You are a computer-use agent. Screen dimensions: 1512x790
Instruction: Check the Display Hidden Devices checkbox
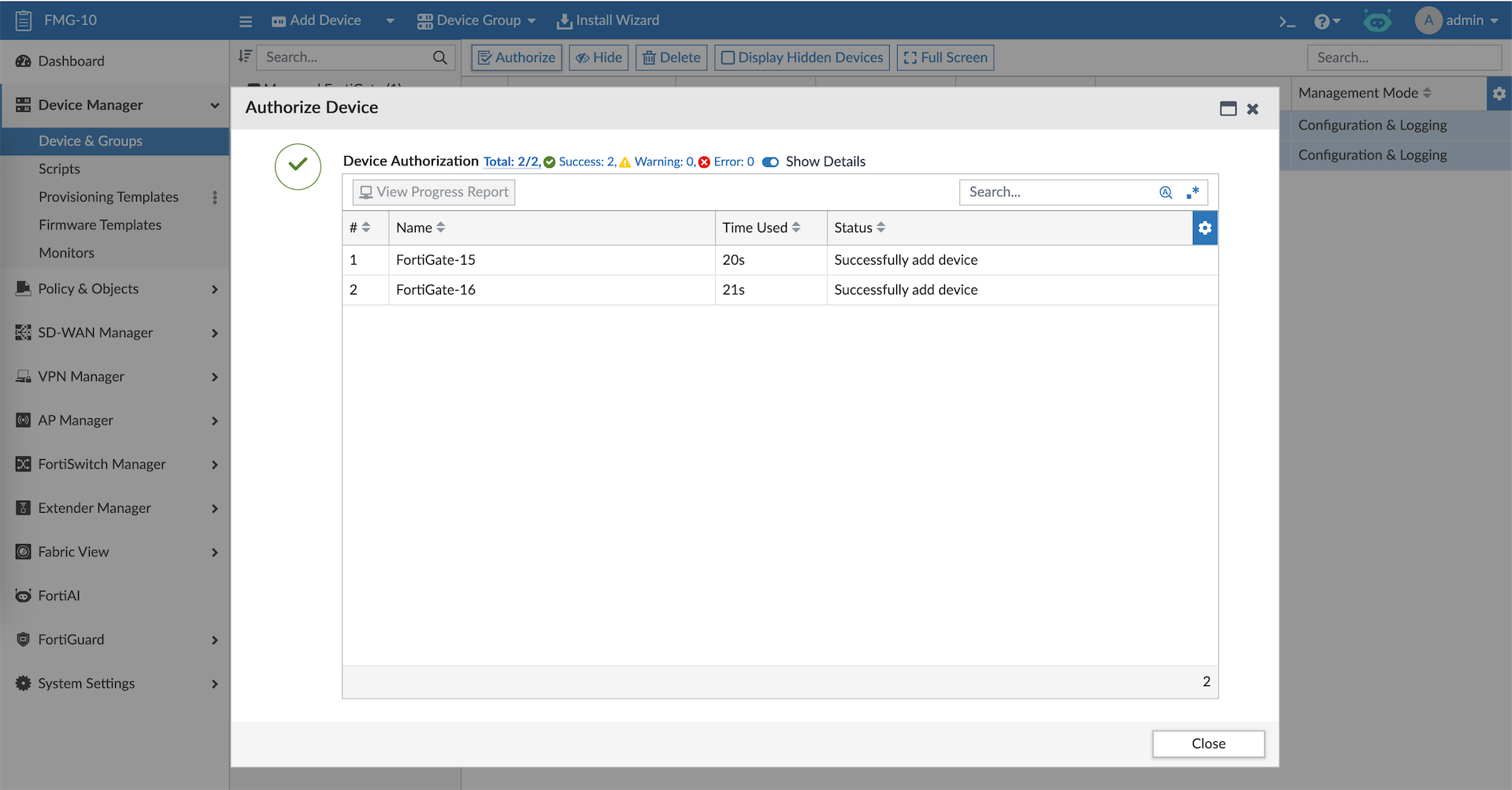(728, 57)
